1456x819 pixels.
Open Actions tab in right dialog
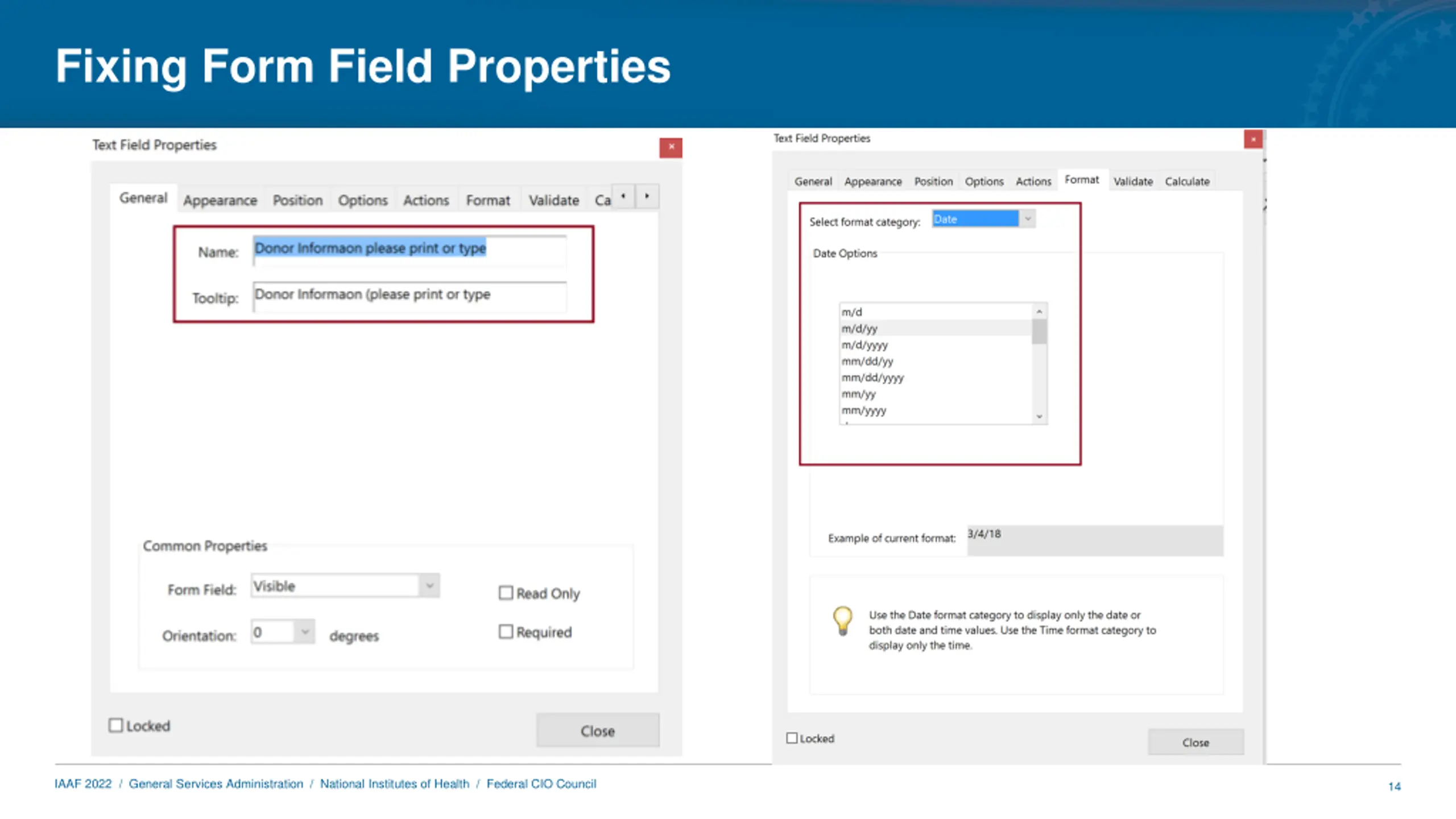1033,181
